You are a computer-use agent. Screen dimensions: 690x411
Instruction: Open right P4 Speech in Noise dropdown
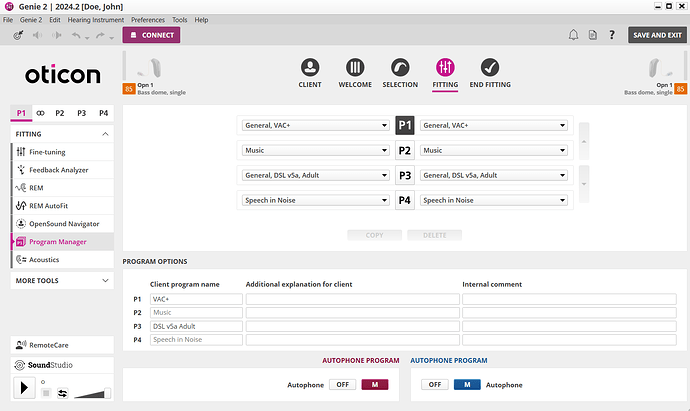[x=494, y=200]
